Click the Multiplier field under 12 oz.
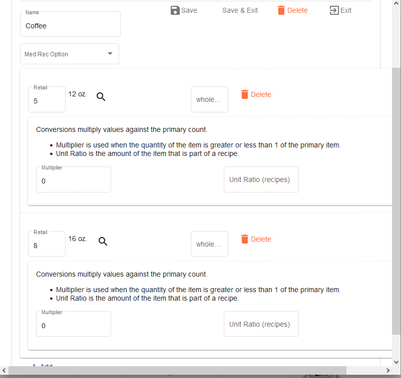This screenshot has width=401, height=378. click(73, 179)
